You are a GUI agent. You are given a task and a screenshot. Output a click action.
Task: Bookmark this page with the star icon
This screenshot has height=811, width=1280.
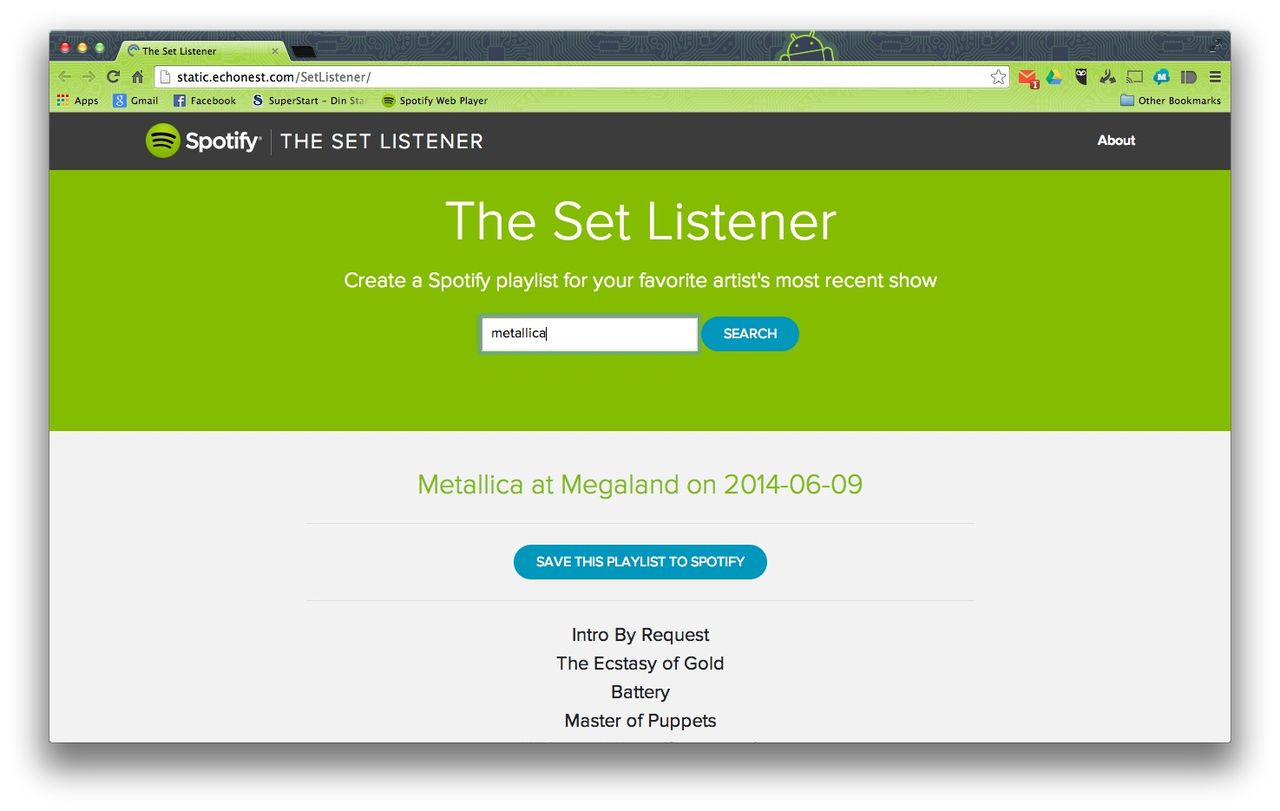tap(998, 77)
